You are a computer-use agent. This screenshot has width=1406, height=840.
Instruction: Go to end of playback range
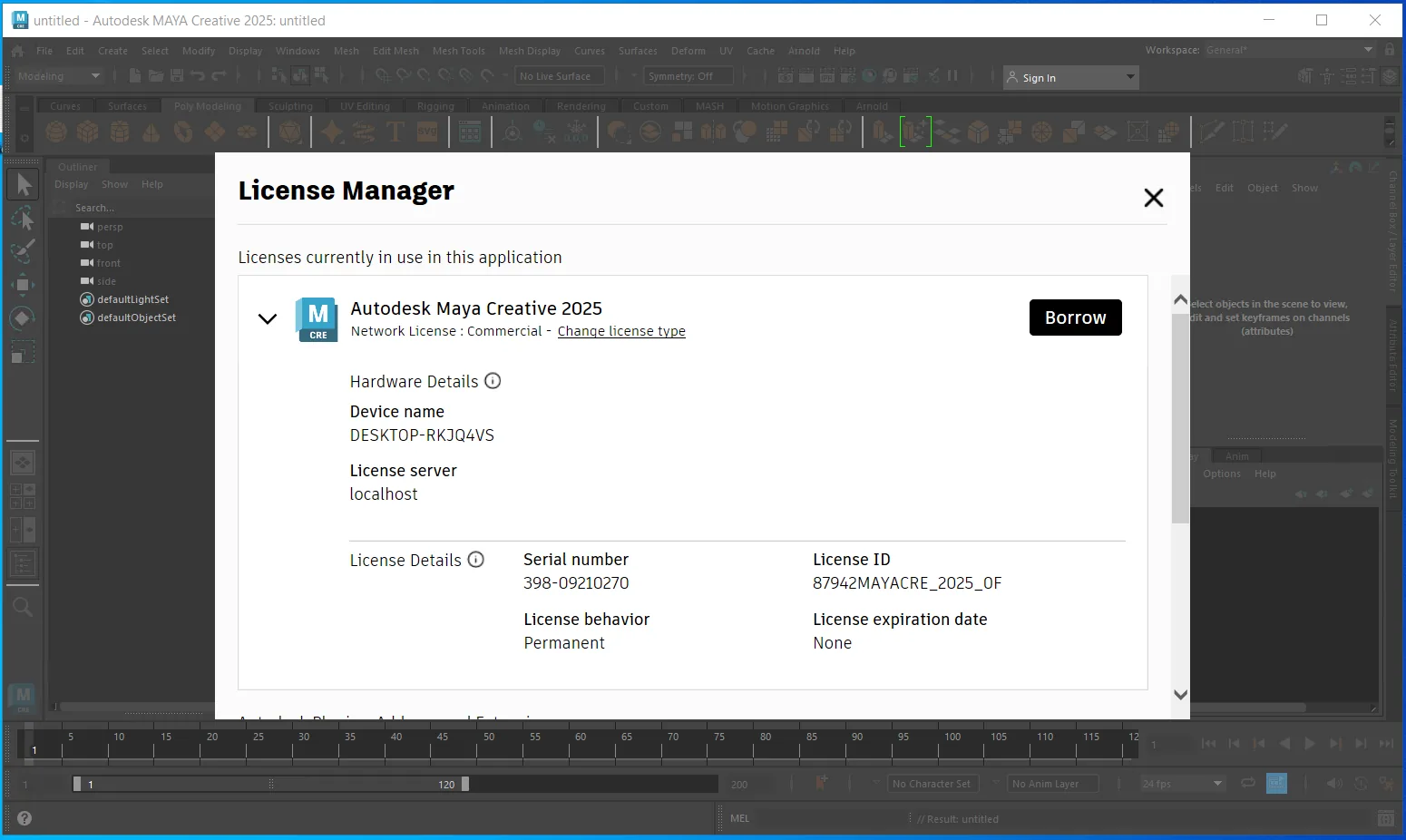tap(1386, 743)
